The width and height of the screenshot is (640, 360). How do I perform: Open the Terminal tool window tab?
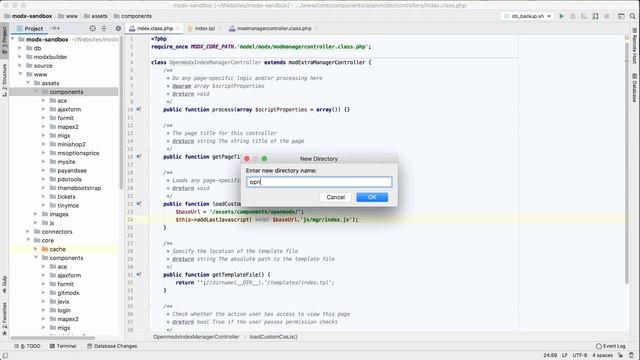[x=63, y=346]
